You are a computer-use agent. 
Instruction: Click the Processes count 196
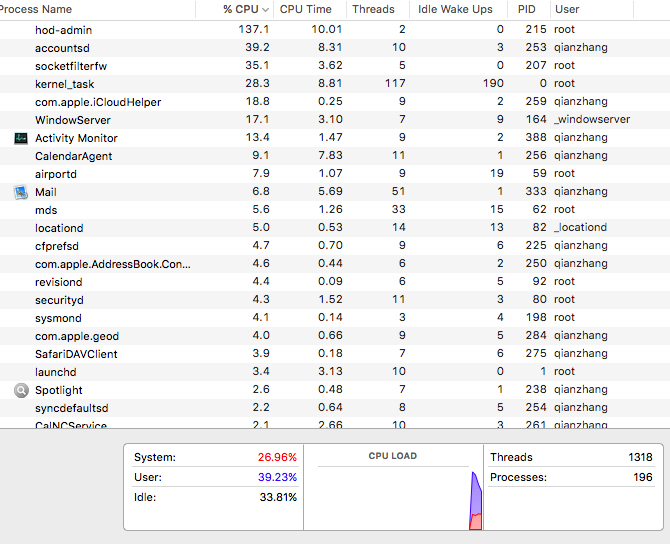(x=643, y=477)
